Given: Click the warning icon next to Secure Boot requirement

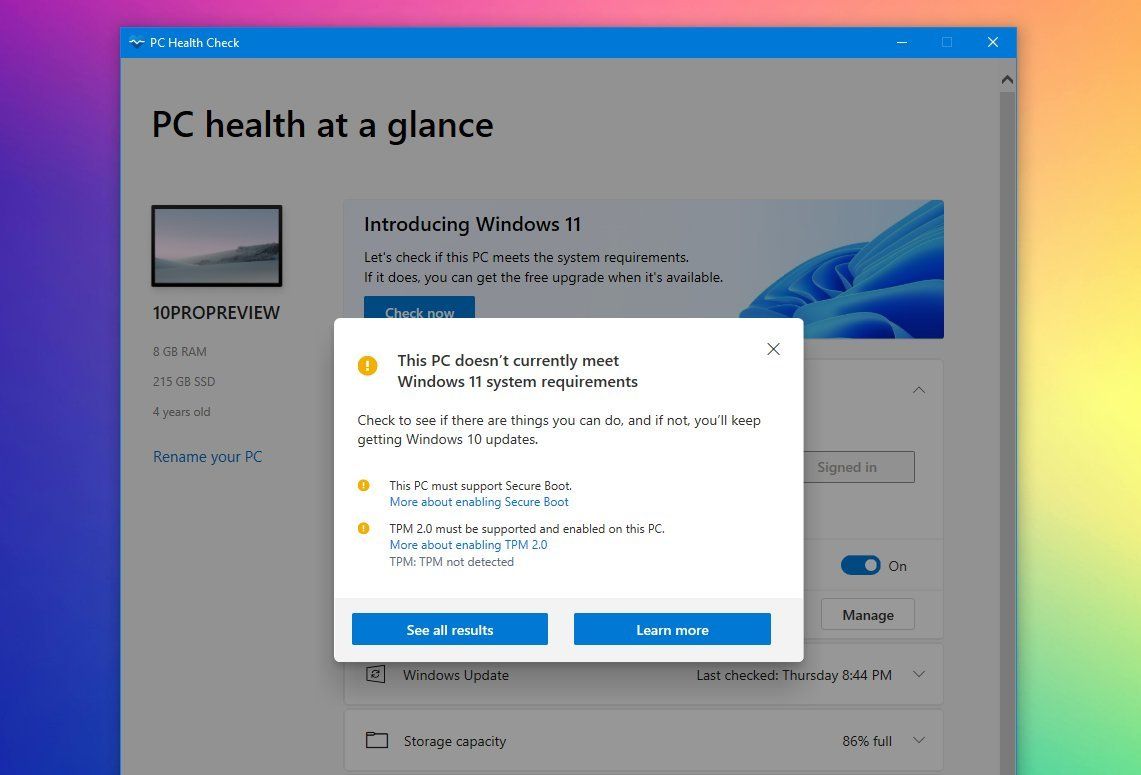Looking at the screenshot, I should tap(365, 484).
